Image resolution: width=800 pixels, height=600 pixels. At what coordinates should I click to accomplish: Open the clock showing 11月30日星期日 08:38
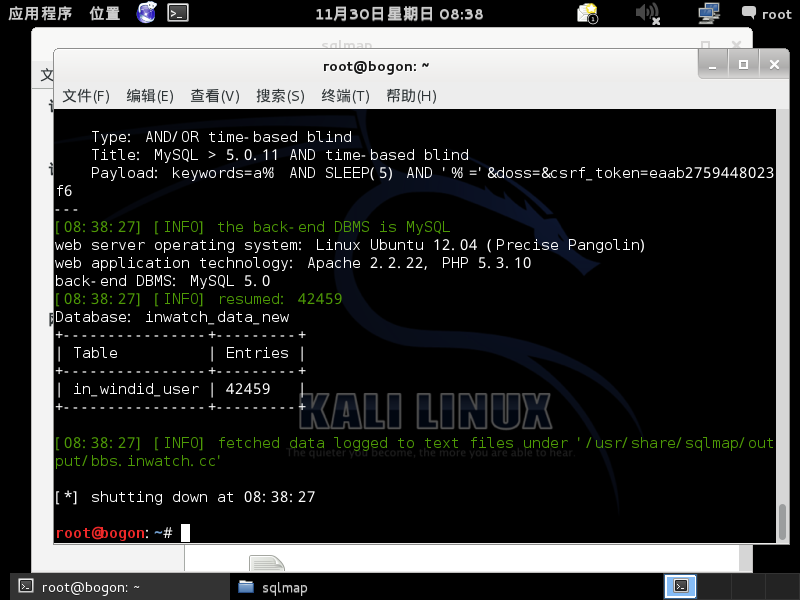pos(399,13)
